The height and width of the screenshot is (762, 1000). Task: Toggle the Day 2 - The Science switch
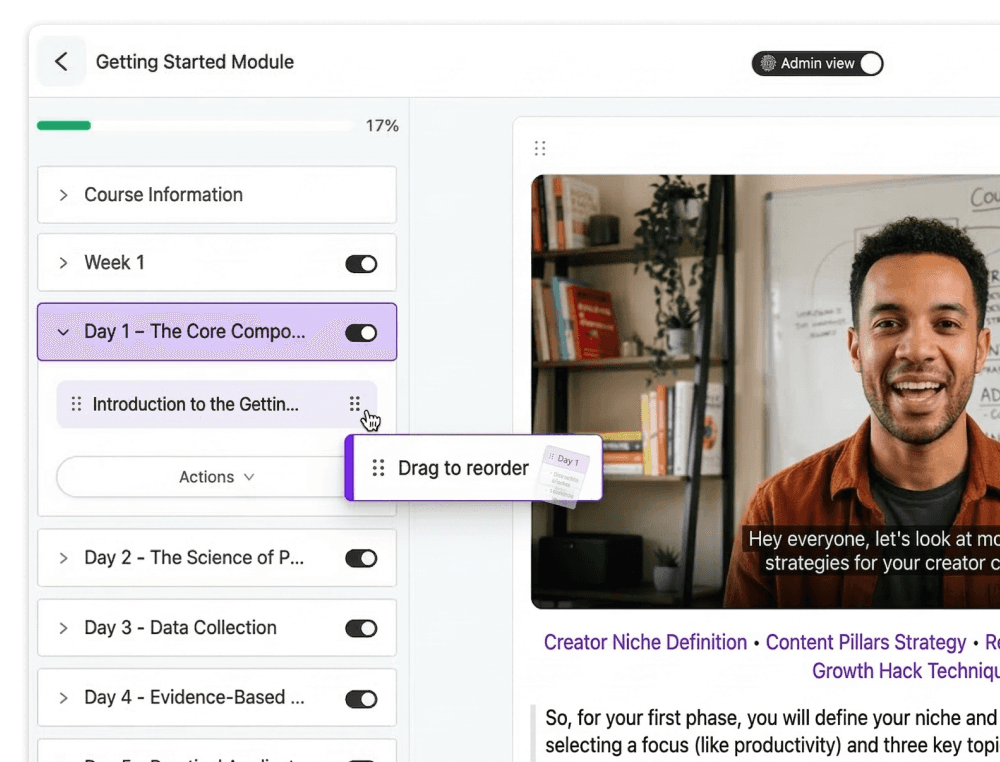coord(361,558)
